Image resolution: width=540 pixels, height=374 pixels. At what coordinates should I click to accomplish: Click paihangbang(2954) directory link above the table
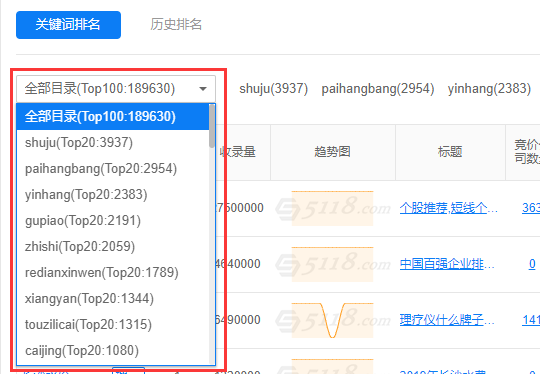tap(377, 89)
